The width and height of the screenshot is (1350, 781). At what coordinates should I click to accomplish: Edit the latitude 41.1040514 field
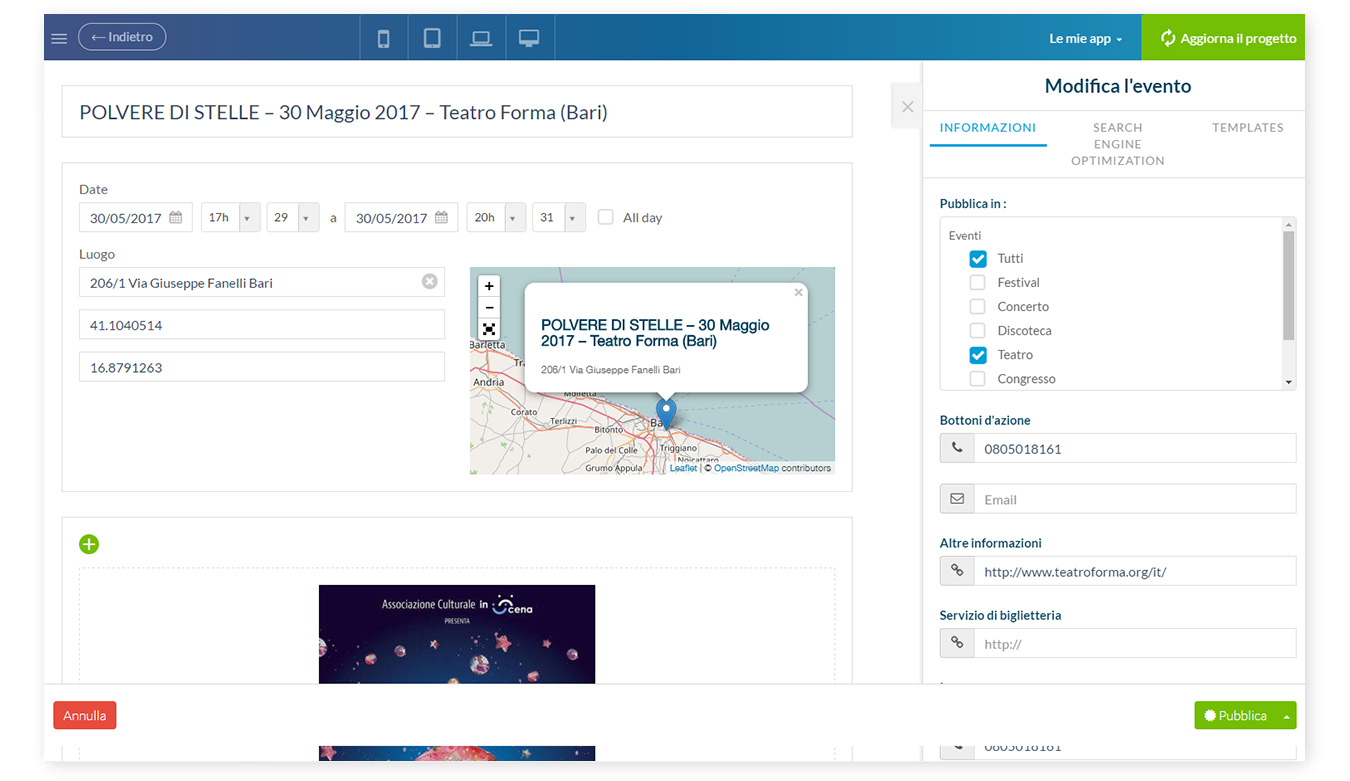[x=262, y=325]
